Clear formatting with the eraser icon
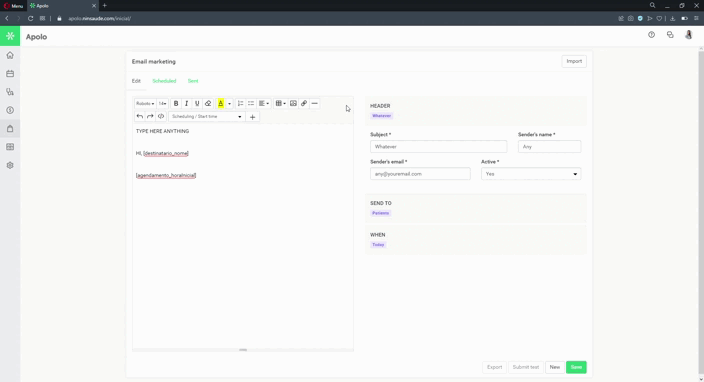The image size is (704, 382). (208, 104)
